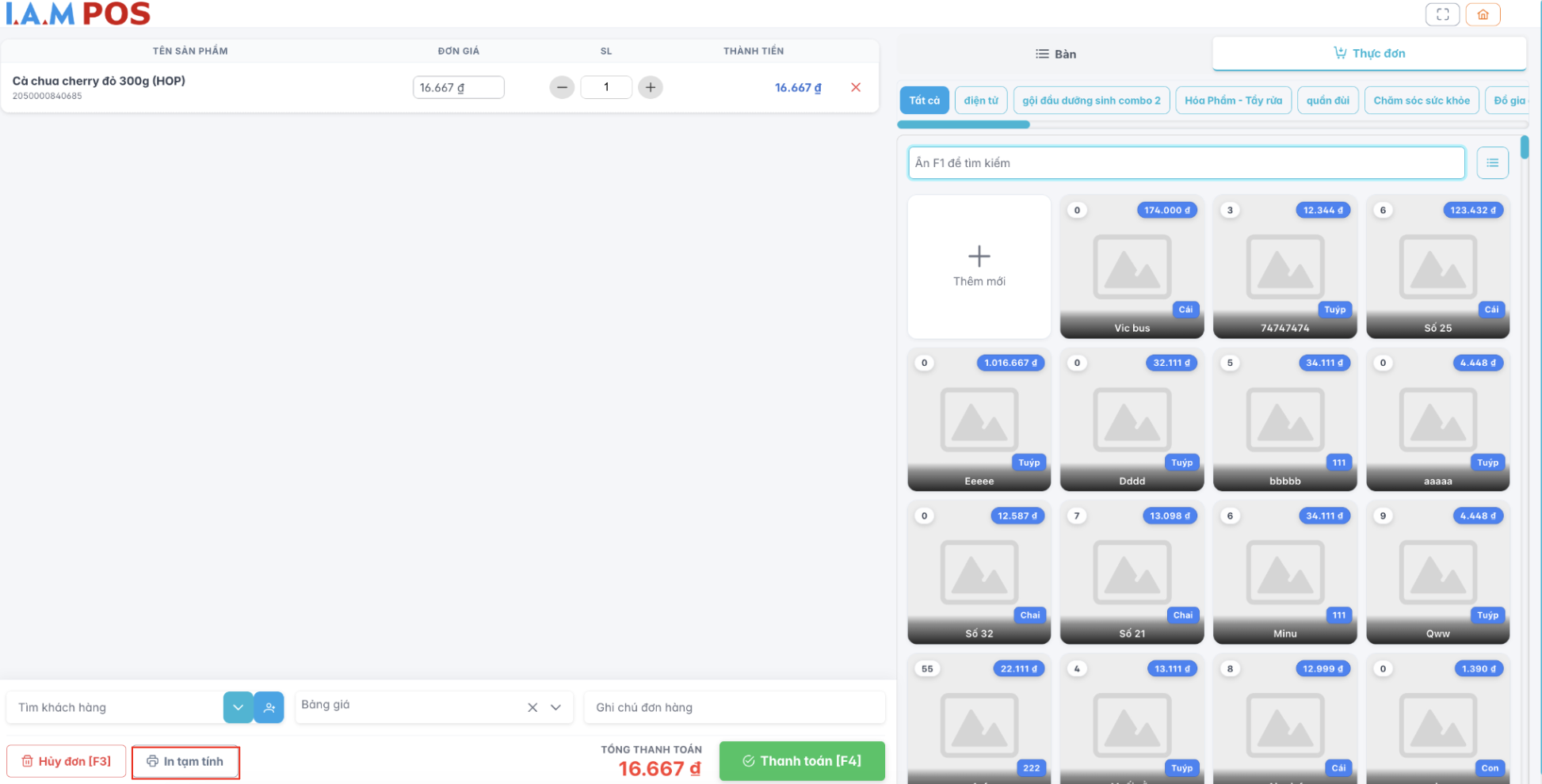The height and width of the screenshot is (784, 1542).
Task: Switch to the Bàn tab
Action: pyautogui.click(x=1055, y=54)
